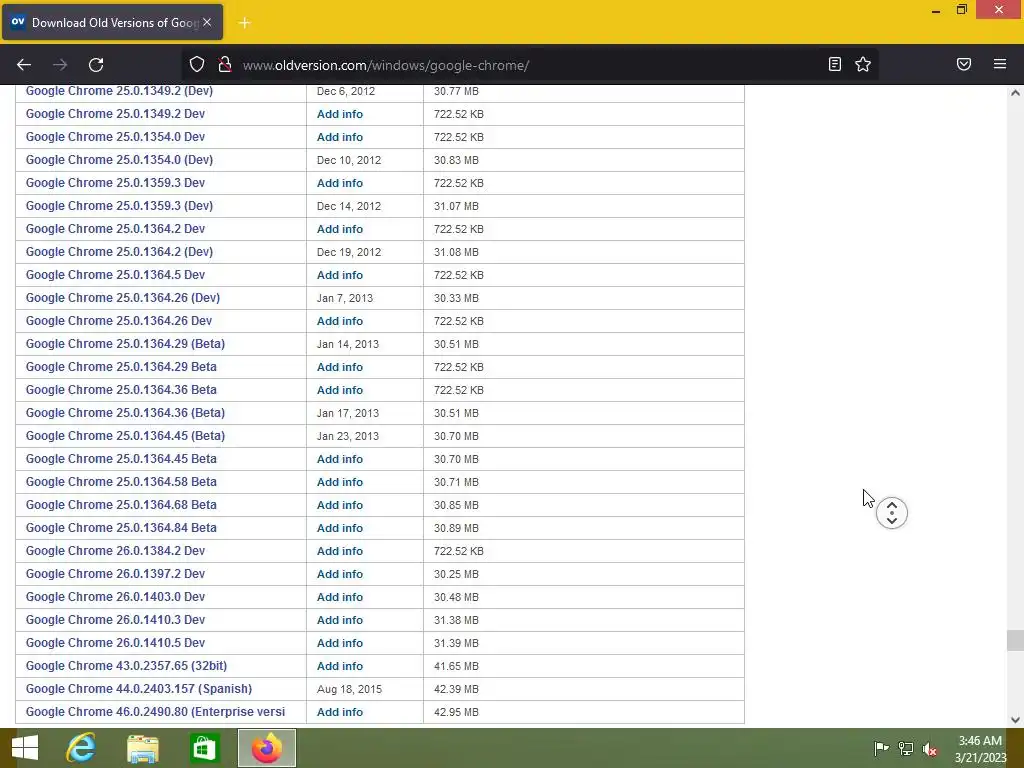This screenshot has width=1024, height=768.
Task: Add info for Chrome 43.0.2357.65 (32bit)
Action: point(340,666)
